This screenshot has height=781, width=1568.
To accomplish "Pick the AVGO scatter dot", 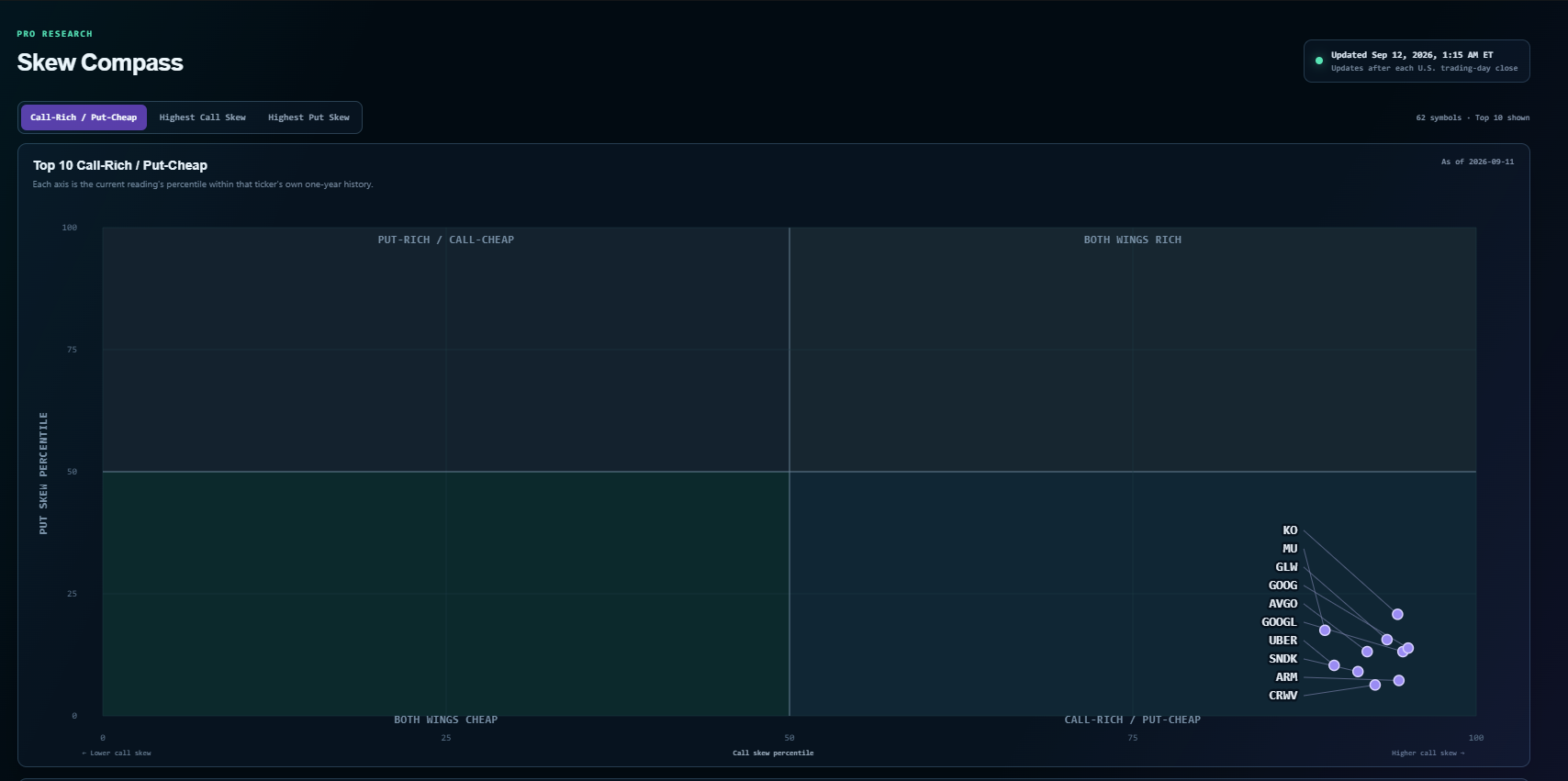I will tap(1367, 652).
